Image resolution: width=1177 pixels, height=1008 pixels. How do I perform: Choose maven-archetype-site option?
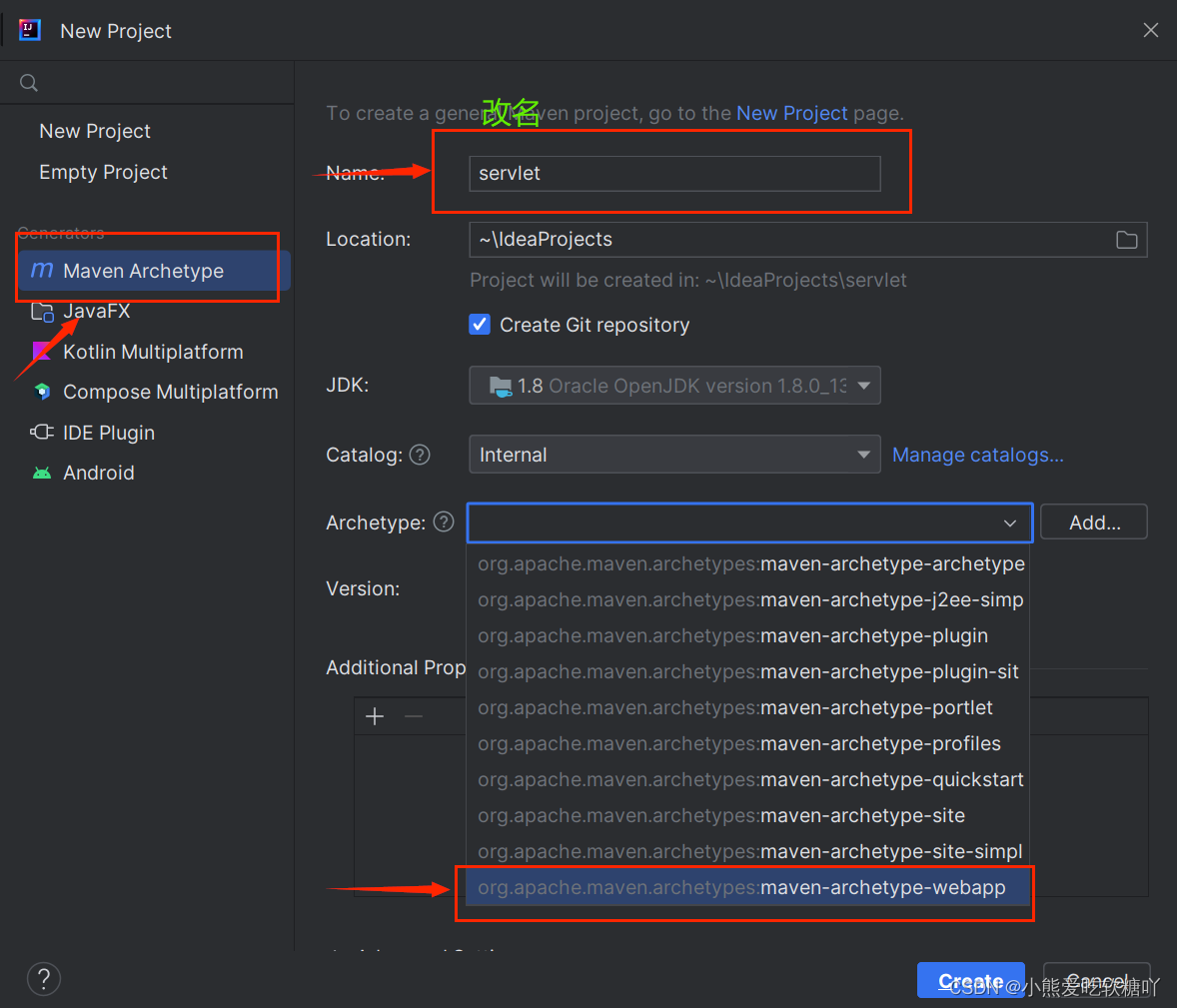tap(747, 816)
